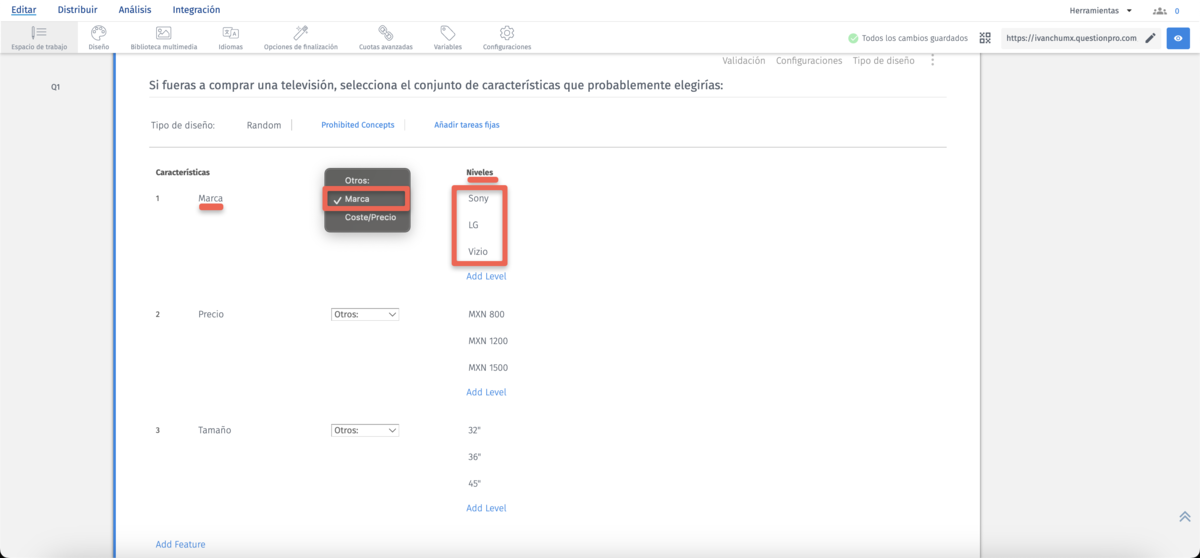Edit survey URL with pencil icon
The image size is (1200, 558).
point(1150,38)
